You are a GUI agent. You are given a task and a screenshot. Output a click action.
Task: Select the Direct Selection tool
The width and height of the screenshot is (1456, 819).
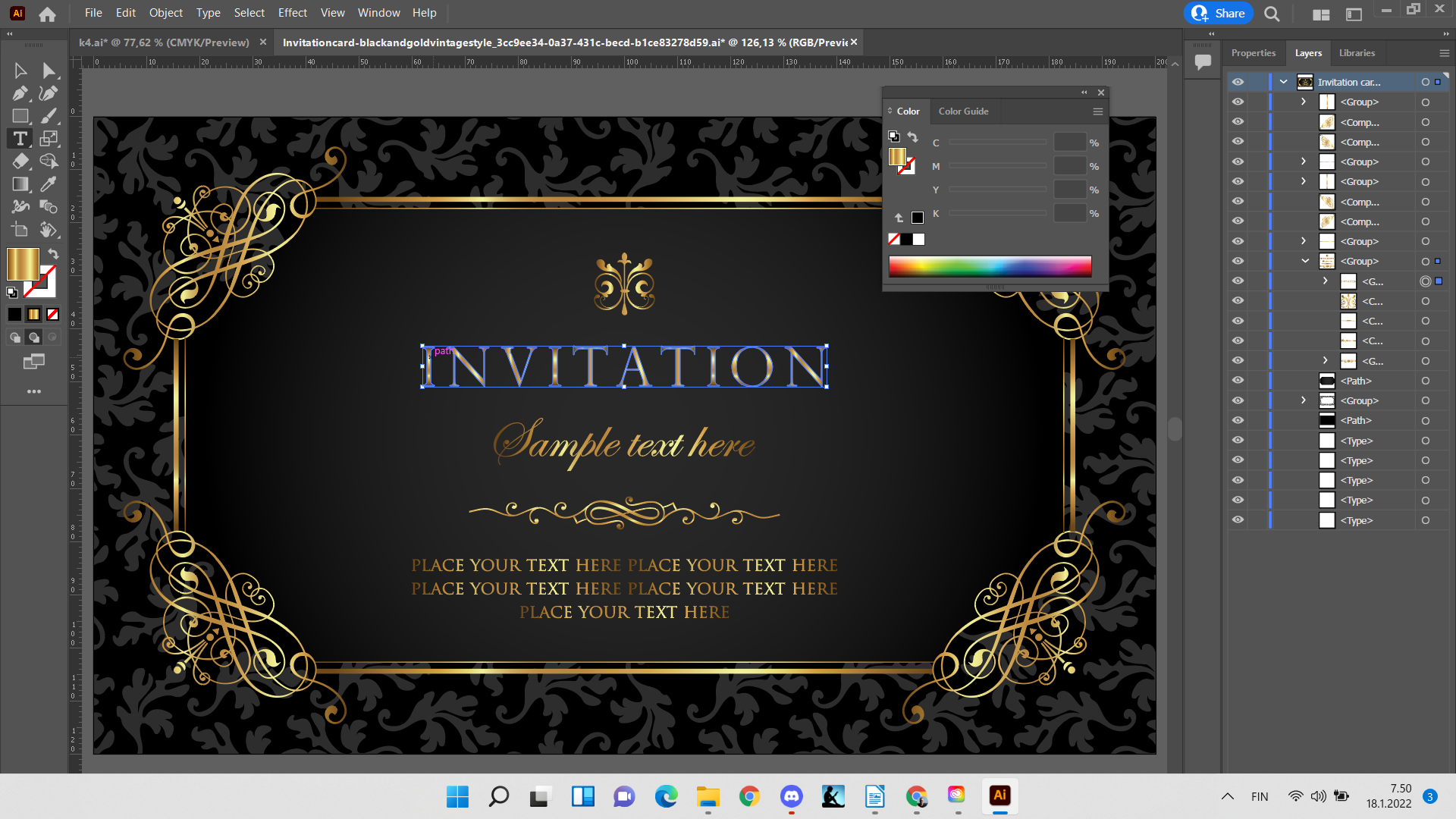coord(49,71)
